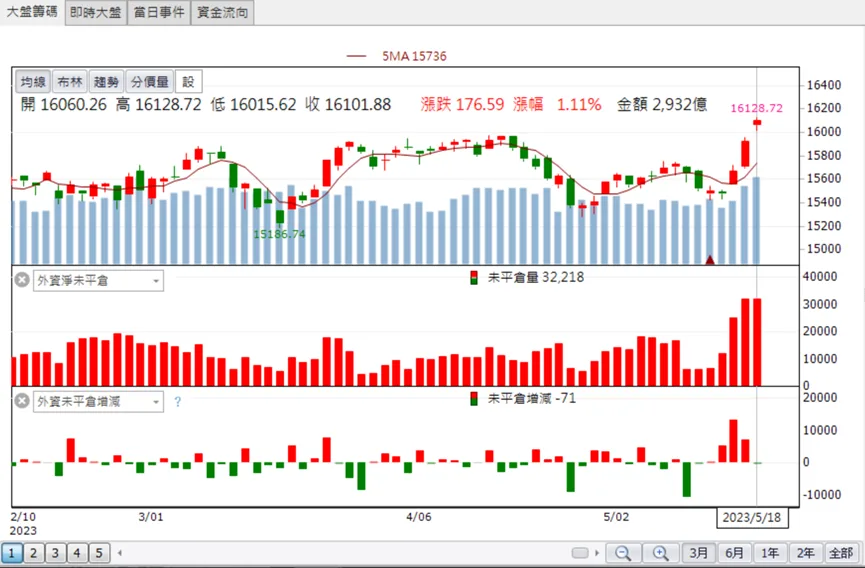Click the 漲幅 1.11% value
This screenshot has width=865, height=568.
(x=557, y=104)
